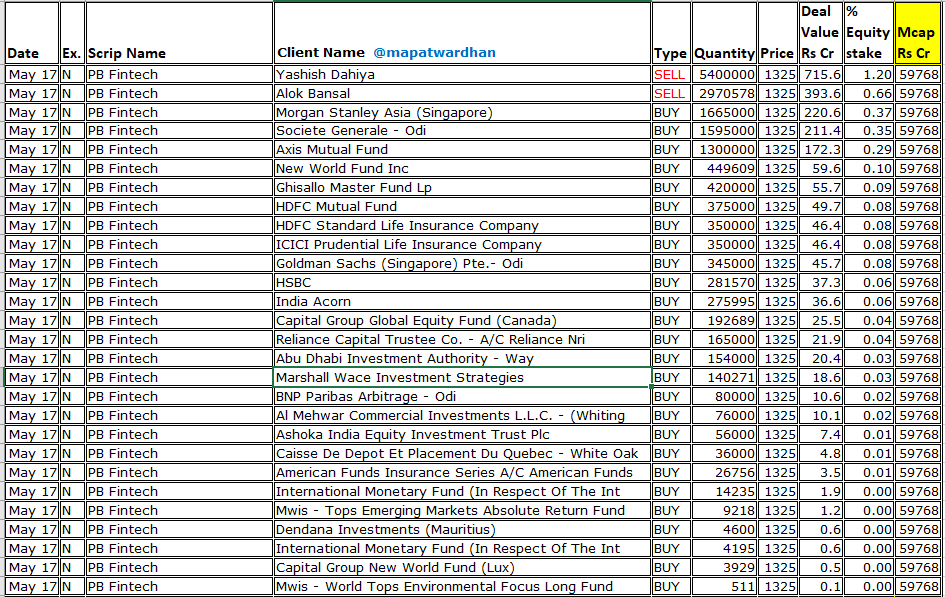Screen dimensions: 945x597
Task: Select Al Mehwar Commercial Investments L.L.C. cell
Action: pos(462,416)
